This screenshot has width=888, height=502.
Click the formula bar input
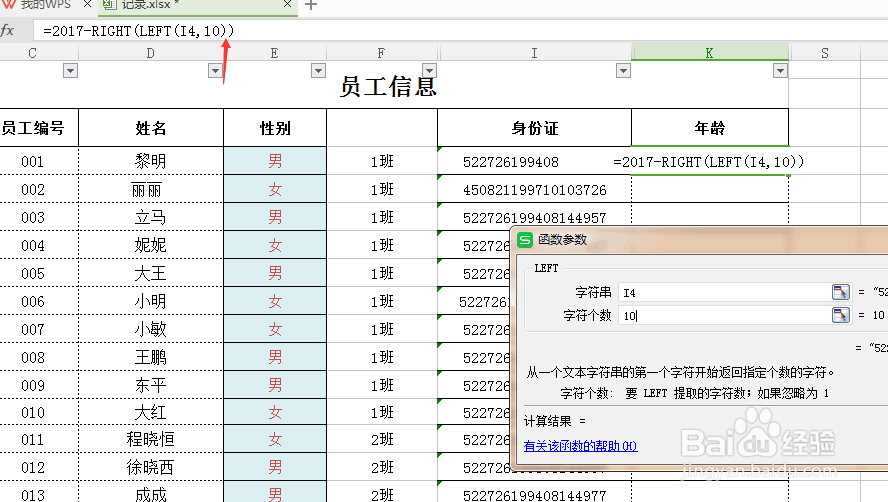pyautogui.click(x=460, y=31)
